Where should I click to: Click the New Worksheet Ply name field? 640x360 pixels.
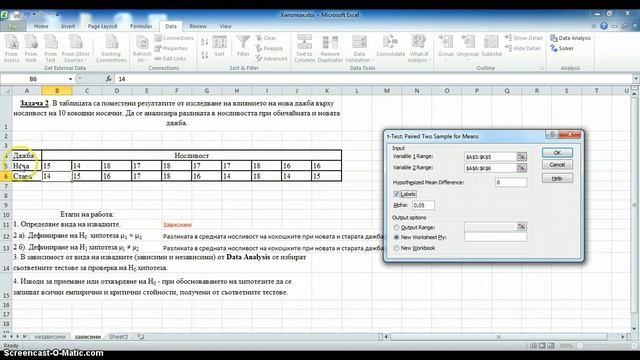tap(496, 237)
